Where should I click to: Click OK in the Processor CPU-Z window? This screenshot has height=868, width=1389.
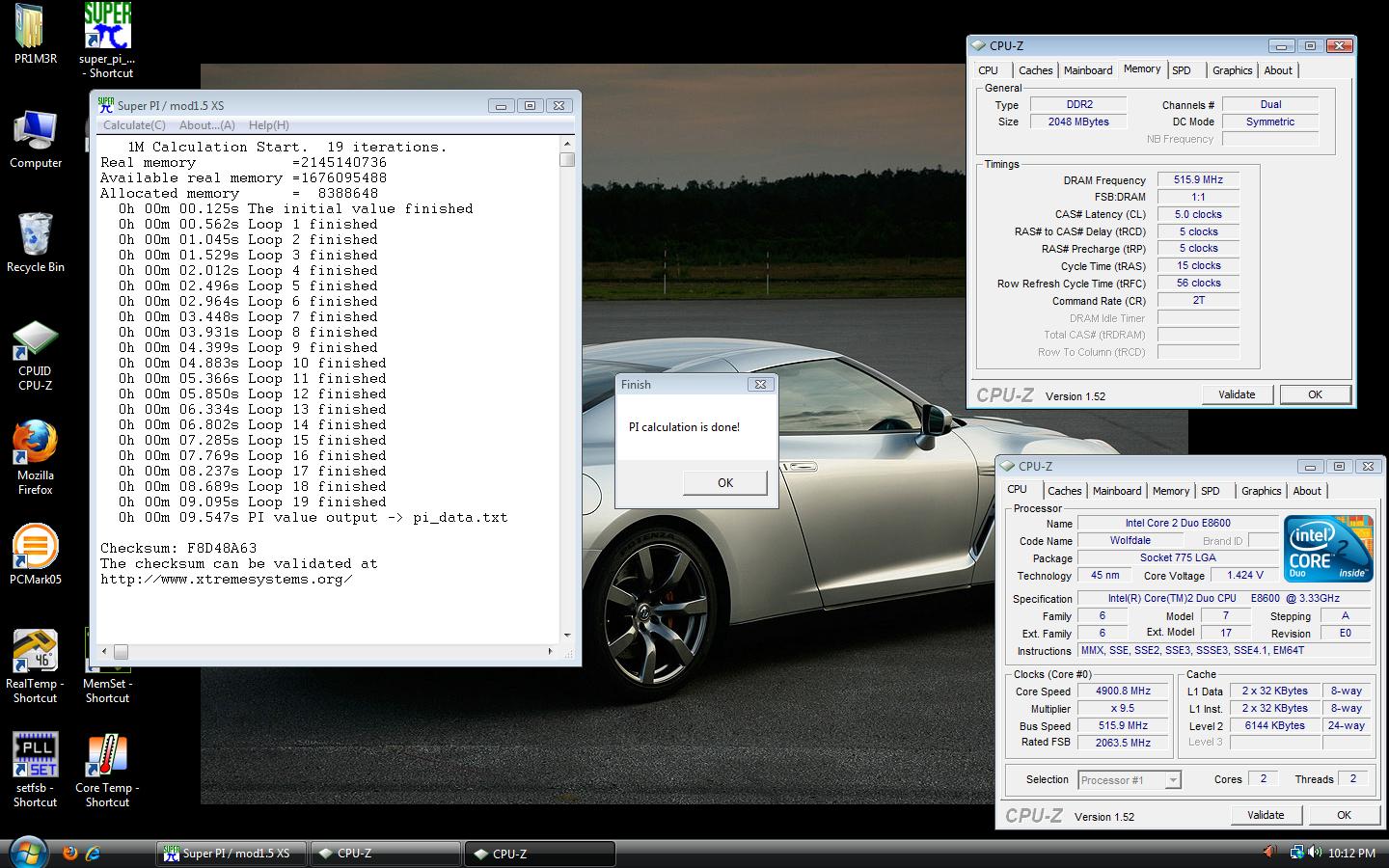click(1344, 815)
